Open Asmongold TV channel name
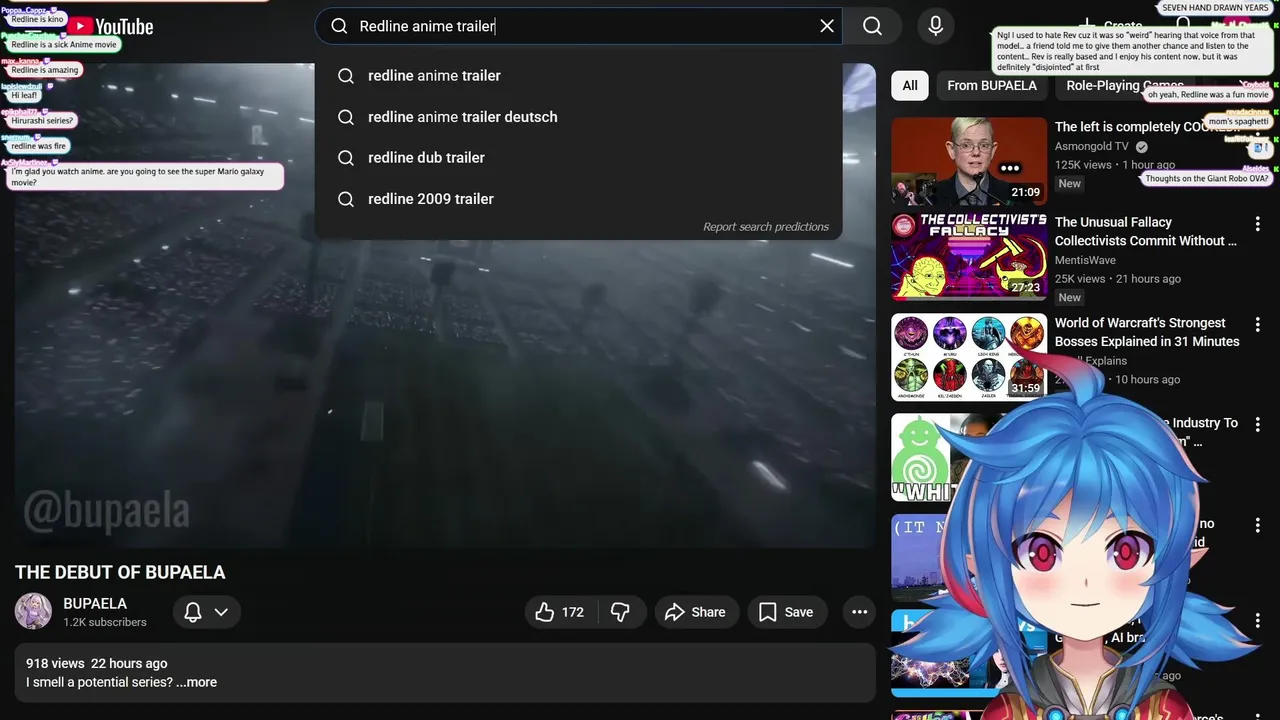Viewport: 1280px width, 720px height. 1091,146
